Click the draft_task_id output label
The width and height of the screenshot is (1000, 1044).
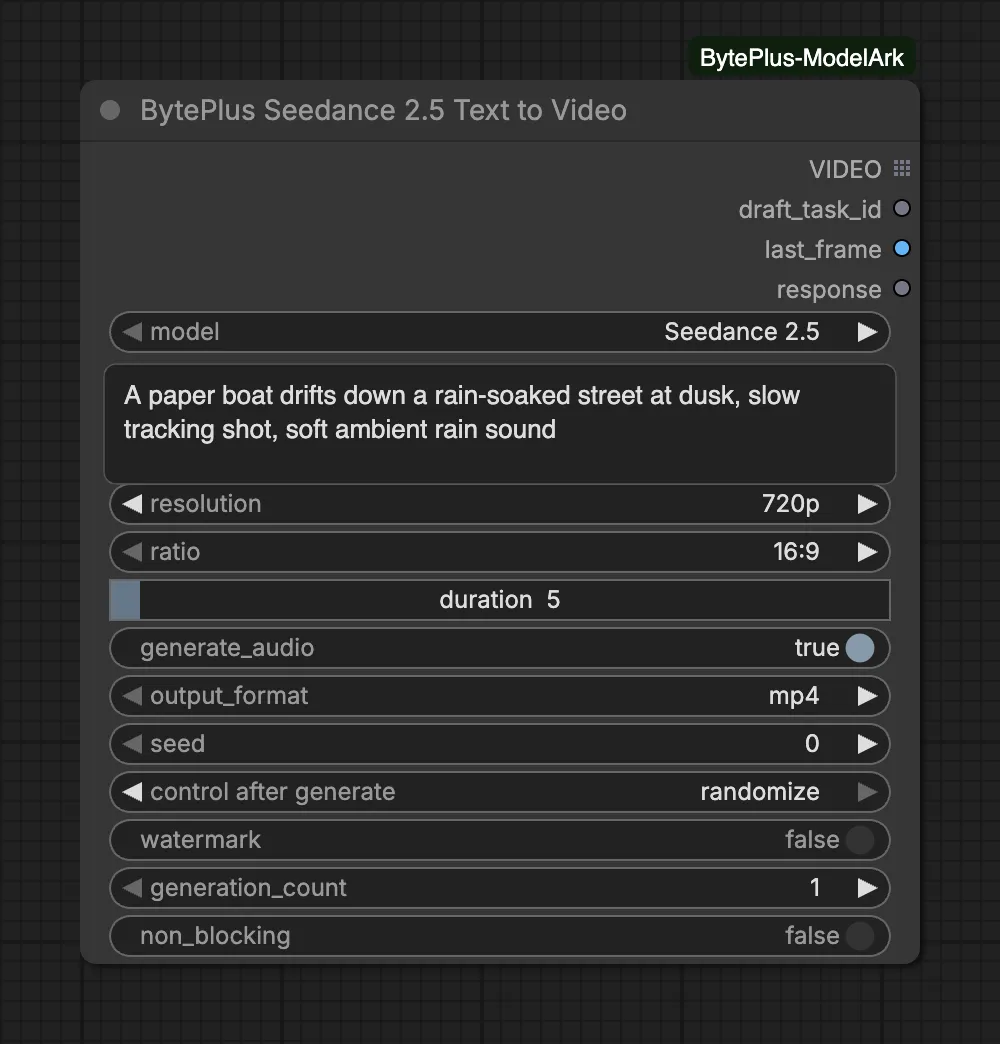810,209
